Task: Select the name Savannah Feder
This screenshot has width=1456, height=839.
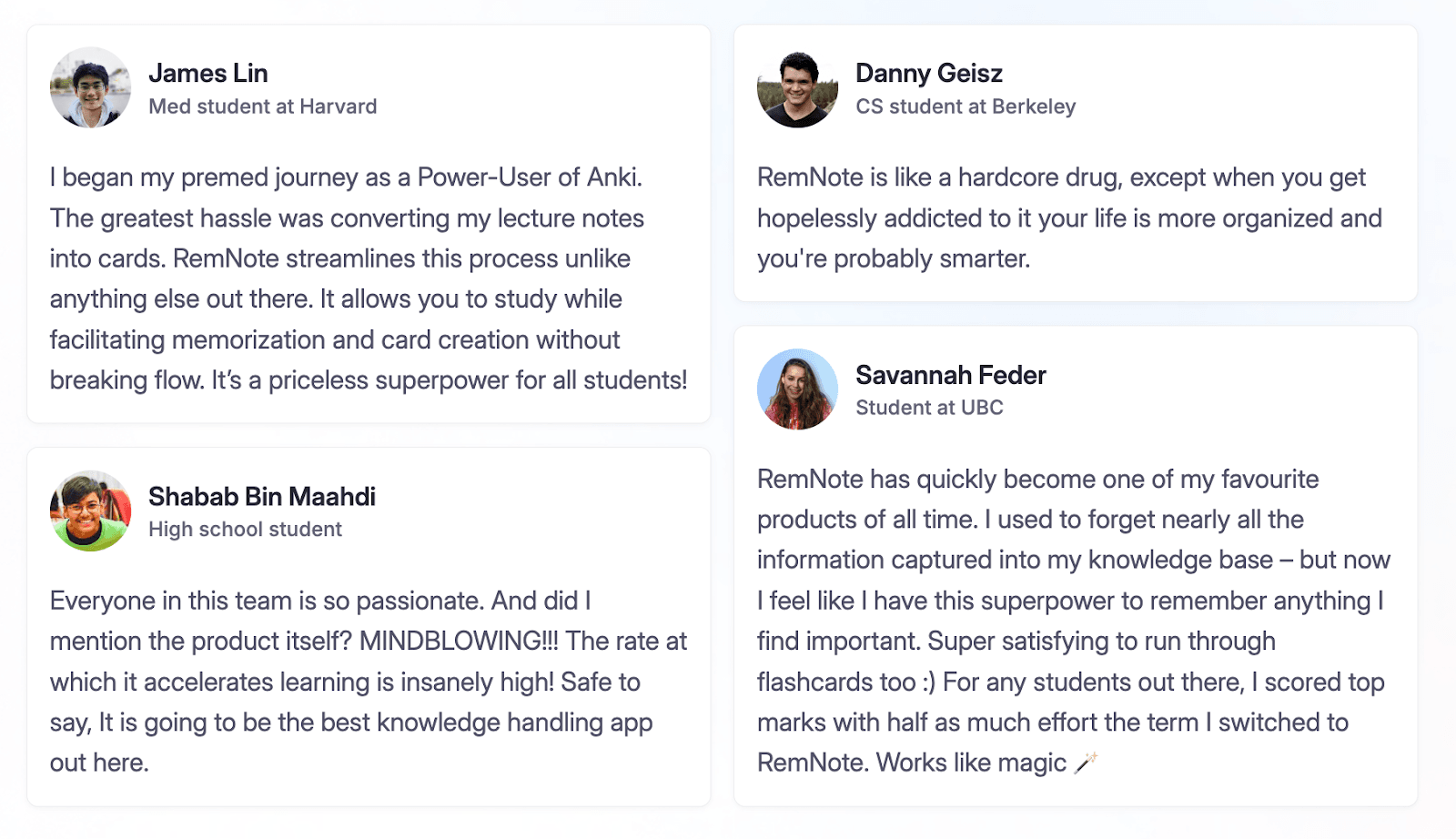Action: [950, 375]
